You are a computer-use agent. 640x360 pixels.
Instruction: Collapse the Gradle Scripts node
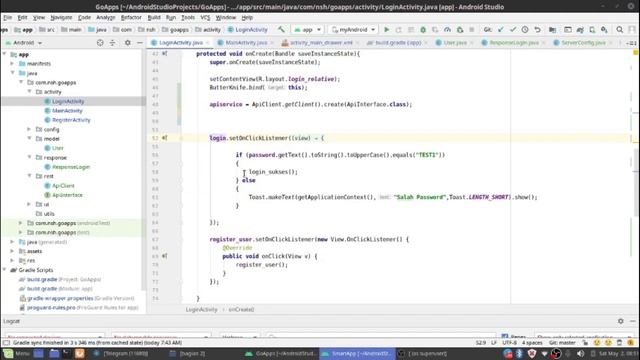point(4,270)
